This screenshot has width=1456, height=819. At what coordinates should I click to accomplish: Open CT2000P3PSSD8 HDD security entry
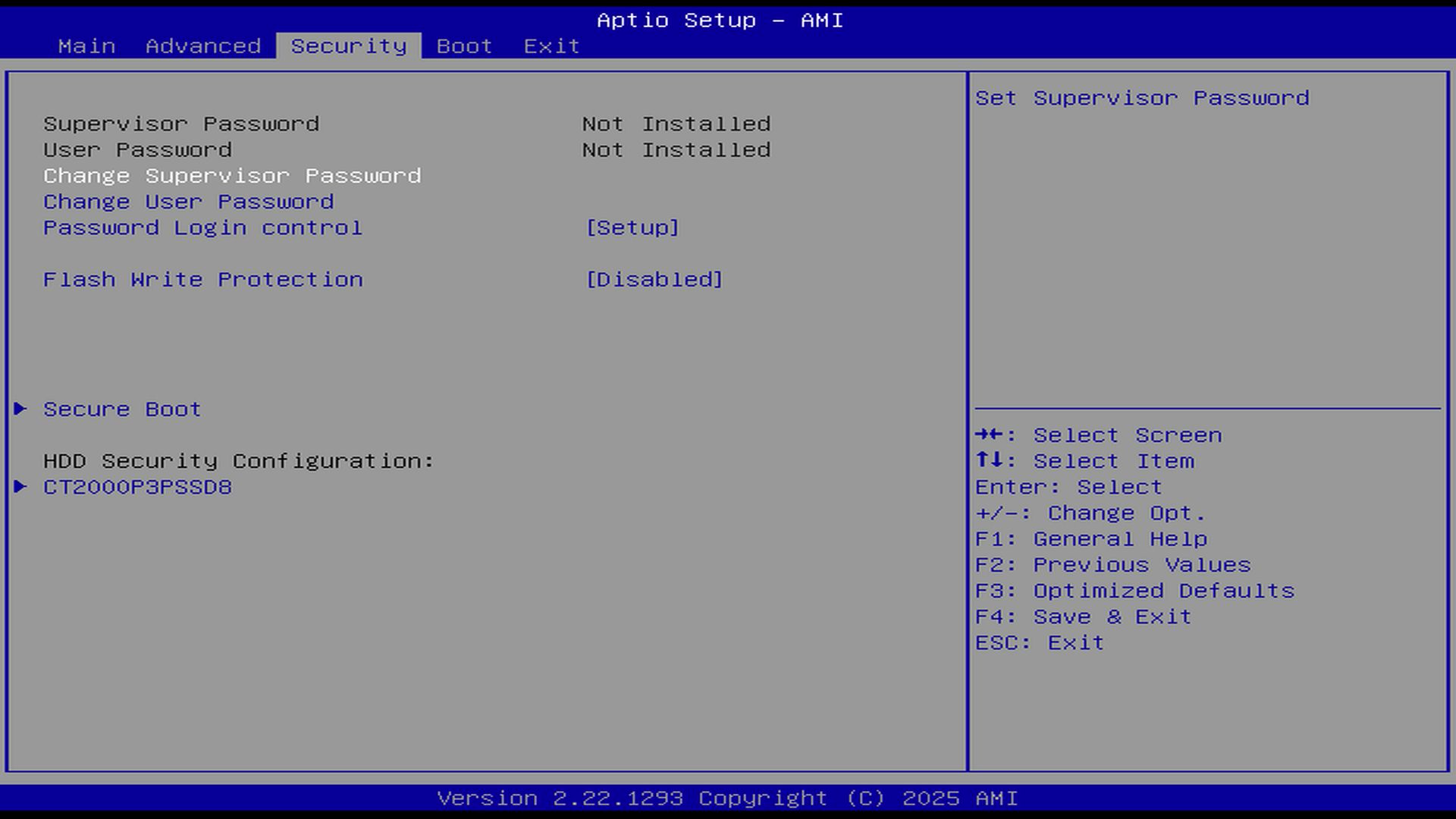137,487
